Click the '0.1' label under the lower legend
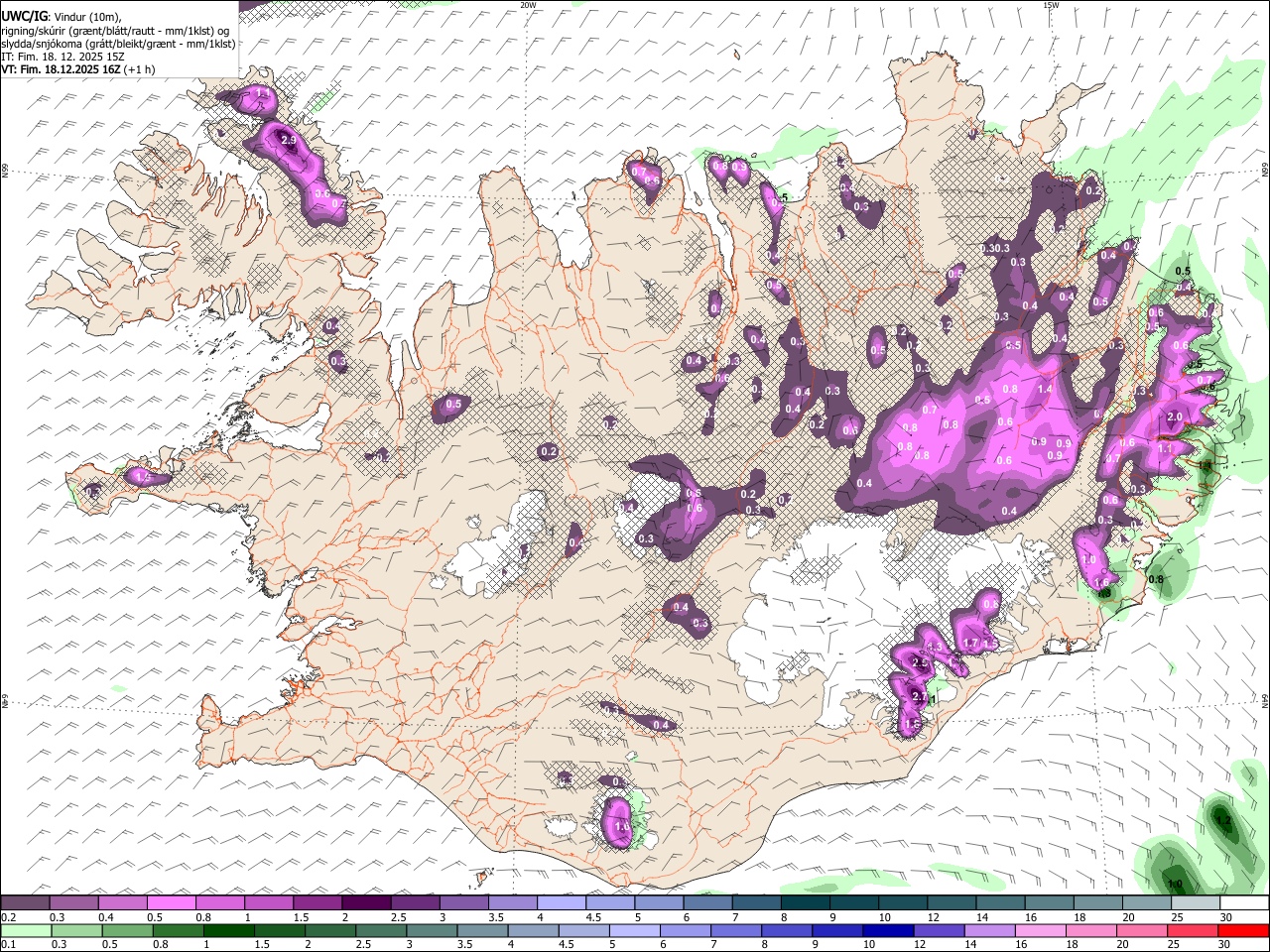Image resolution: width=1270 pixels, height=952 pixels. (x=9, y=944)
